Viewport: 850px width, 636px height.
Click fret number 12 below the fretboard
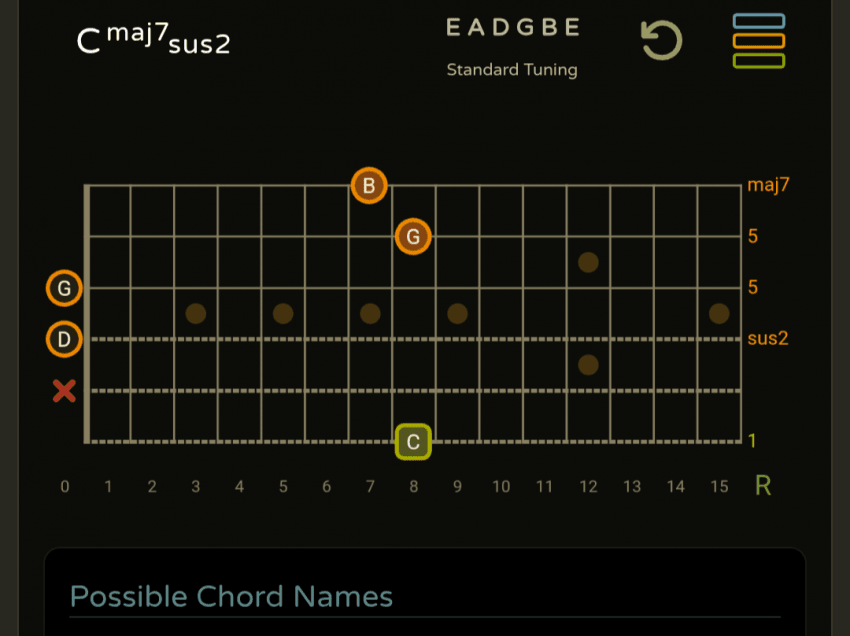pos(588,487)
